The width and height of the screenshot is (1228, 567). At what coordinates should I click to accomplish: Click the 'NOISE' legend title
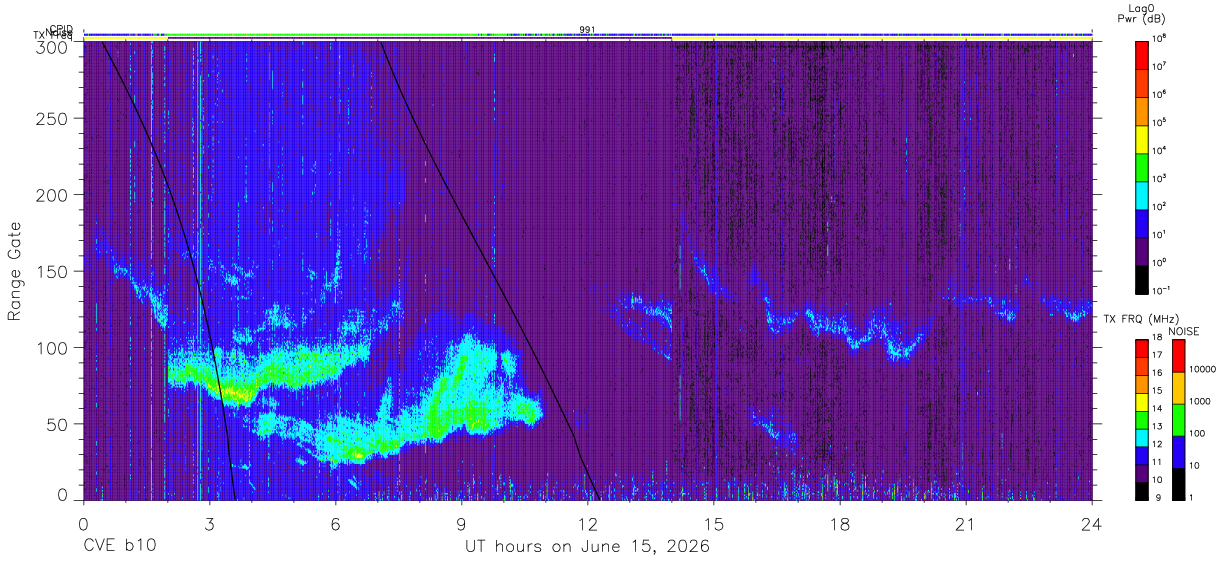click(x=1183, y=331)
